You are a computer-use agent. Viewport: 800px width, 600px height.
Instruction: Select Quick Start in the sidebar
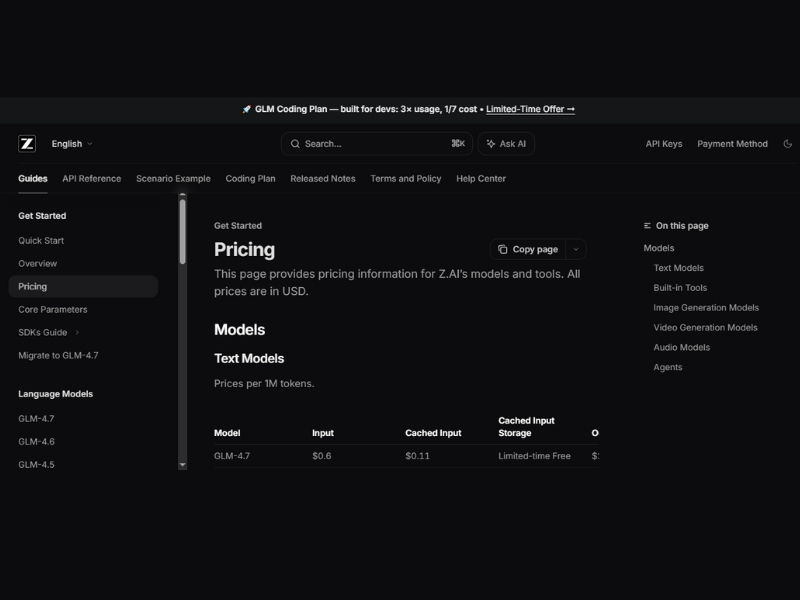tap(41, 241)
